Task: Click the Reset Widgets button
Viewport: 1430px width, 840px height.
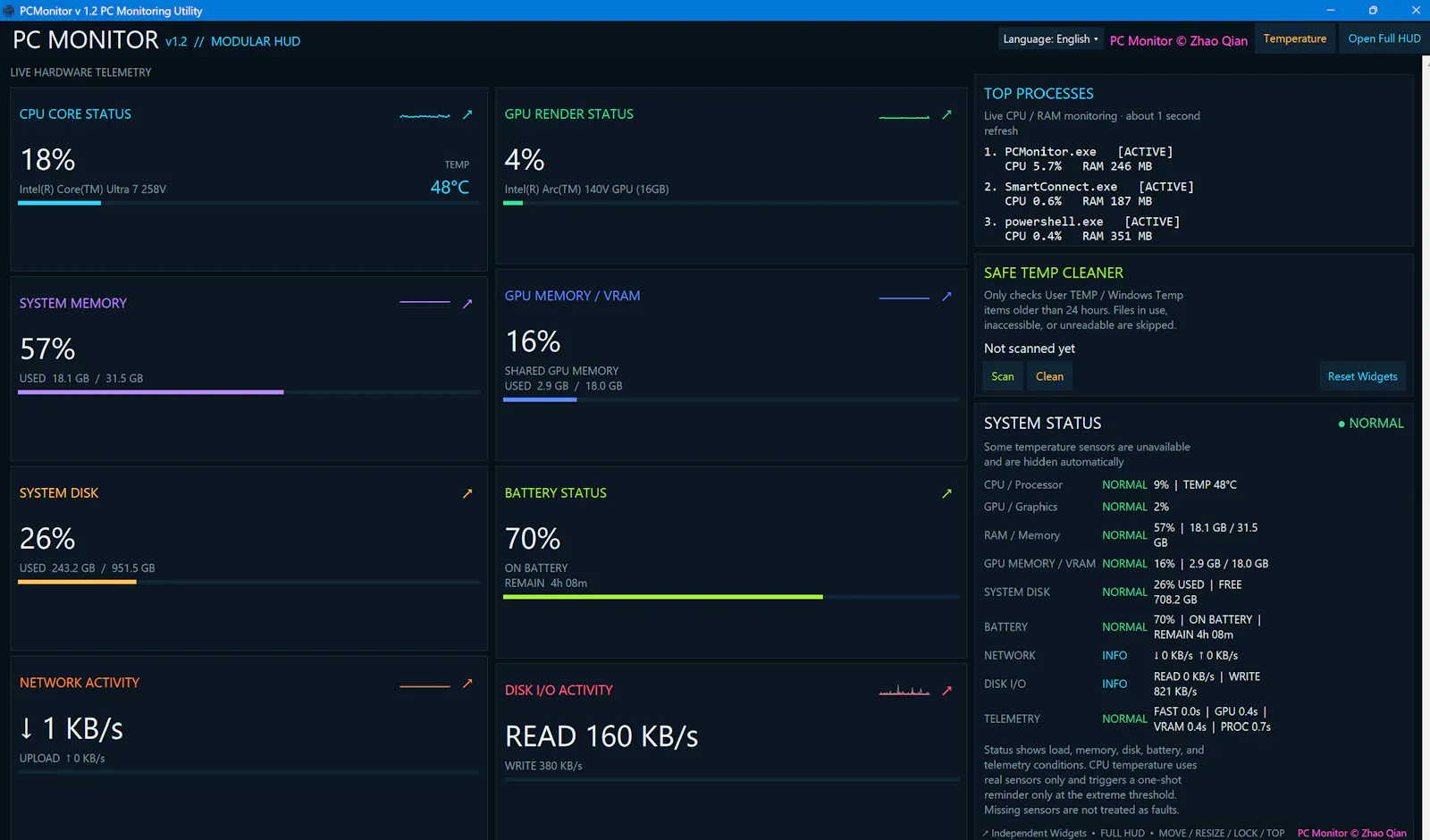Action: [1362, 376]
